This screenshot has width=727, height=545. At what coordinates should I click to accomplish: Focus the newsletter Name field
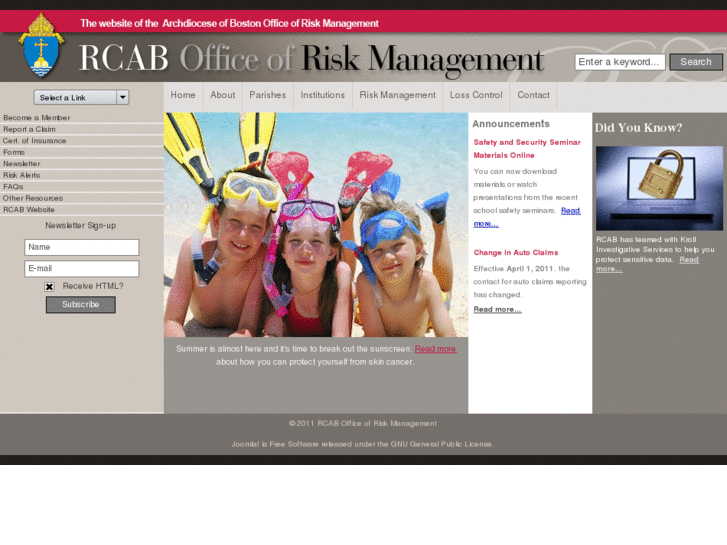click(x=82, y=247)
